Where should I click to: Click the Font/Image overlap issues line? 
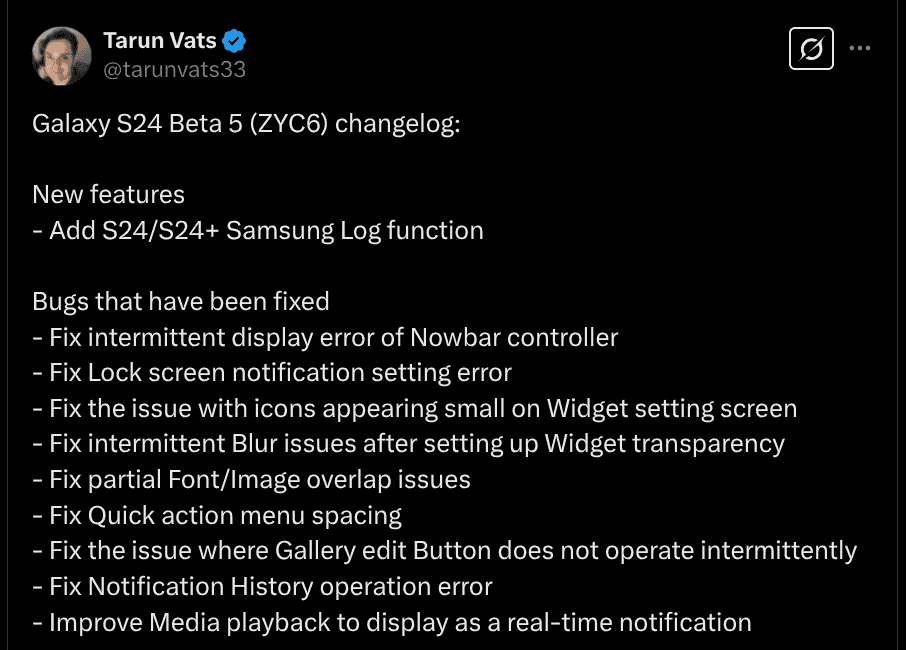click(x=251, y=479)
